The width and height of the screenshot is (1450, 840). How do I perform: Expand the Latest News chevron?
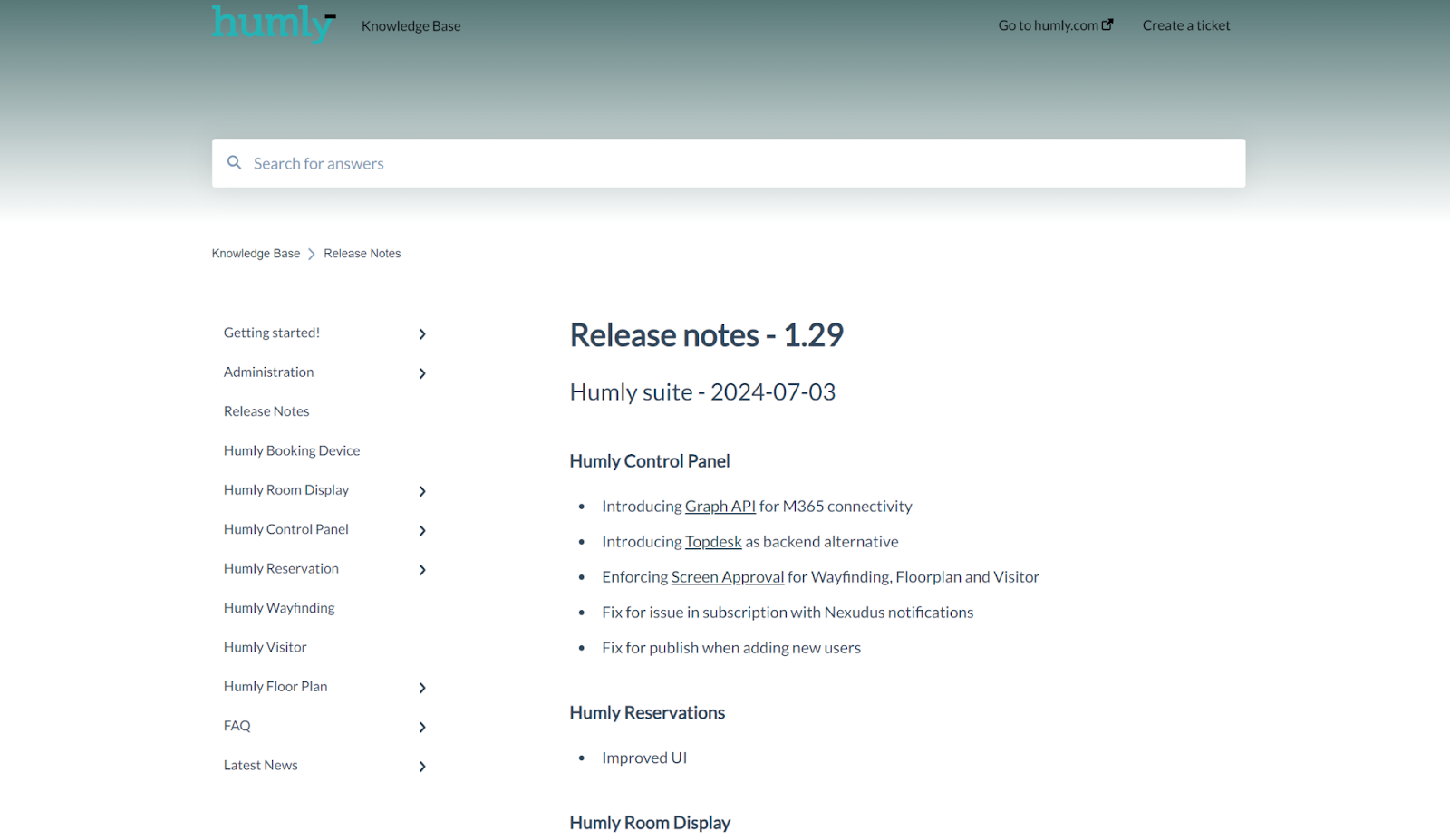(x=422, y=767)
